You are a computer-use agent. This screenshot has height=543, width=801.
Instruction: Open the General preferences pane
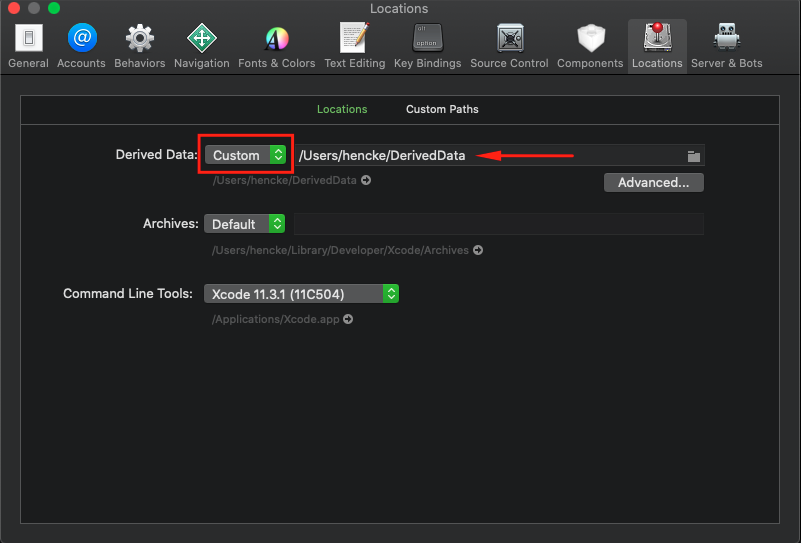coord(29,46)
